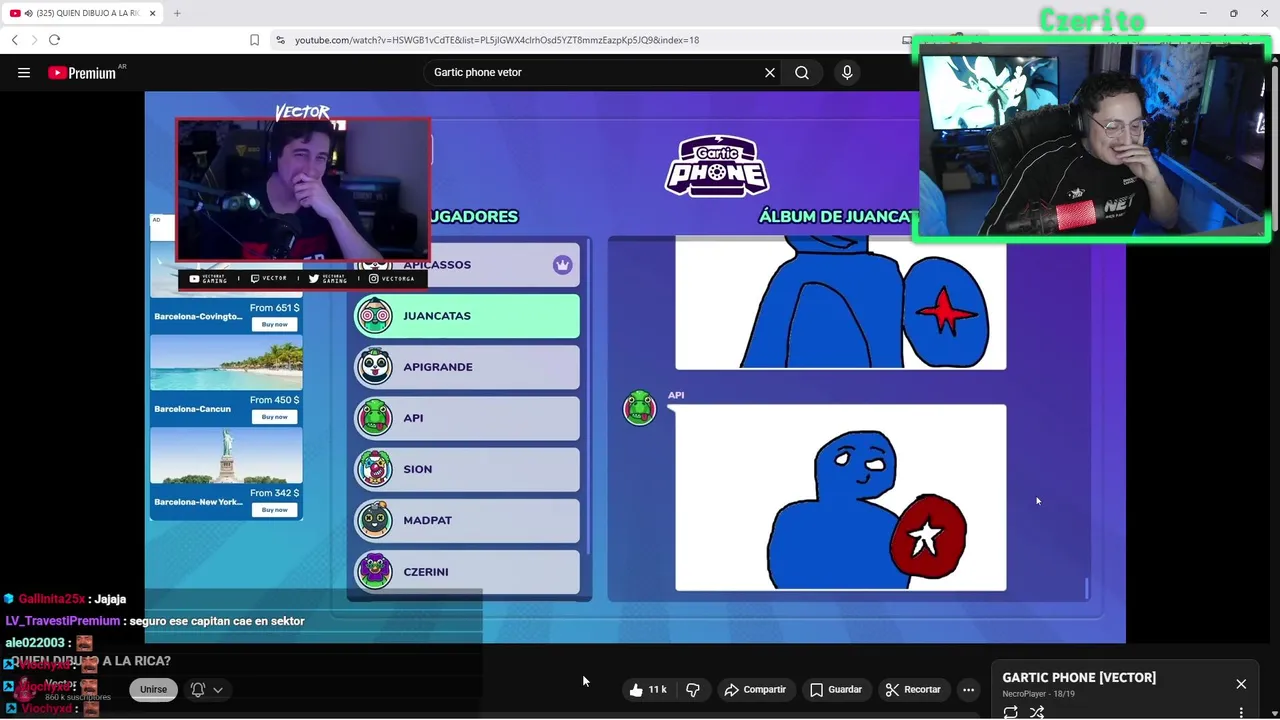Click APIGRANDE panda avatar
This screenshot has width=1280, height=720.
click(375, 367)
